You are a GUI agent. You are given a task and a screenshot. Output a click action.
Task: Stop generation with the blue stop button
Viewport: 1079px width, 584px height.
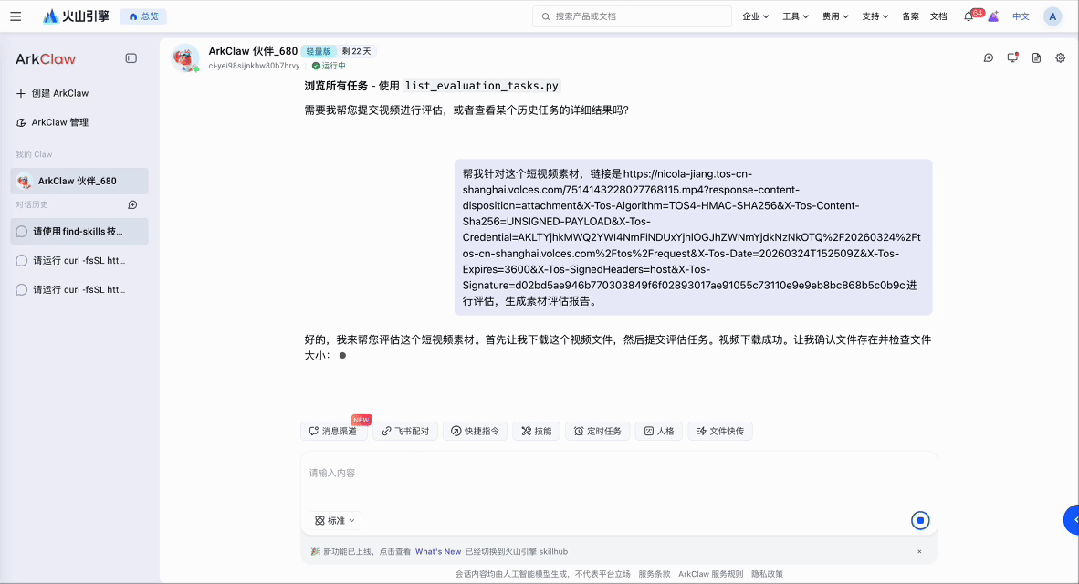(920, 521)
